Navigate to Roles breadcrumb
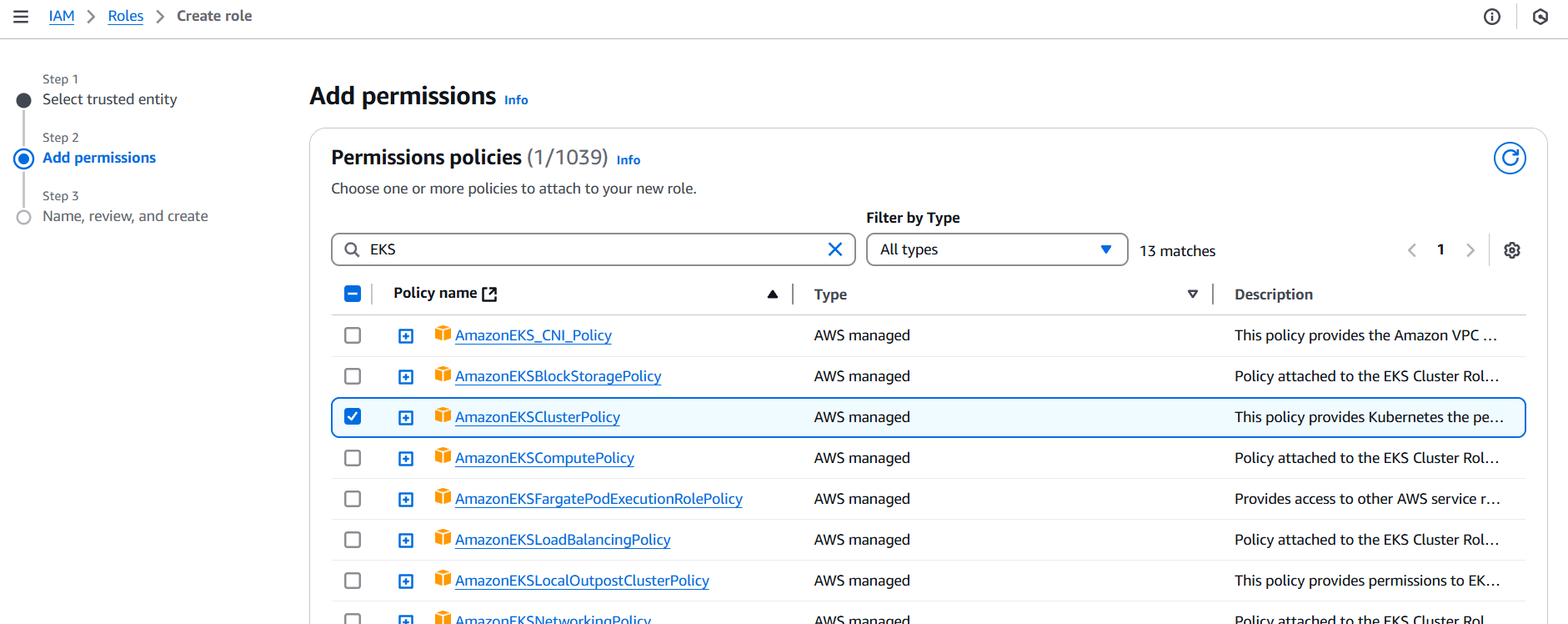1568x624 pixels. click(x=126, y=16)
